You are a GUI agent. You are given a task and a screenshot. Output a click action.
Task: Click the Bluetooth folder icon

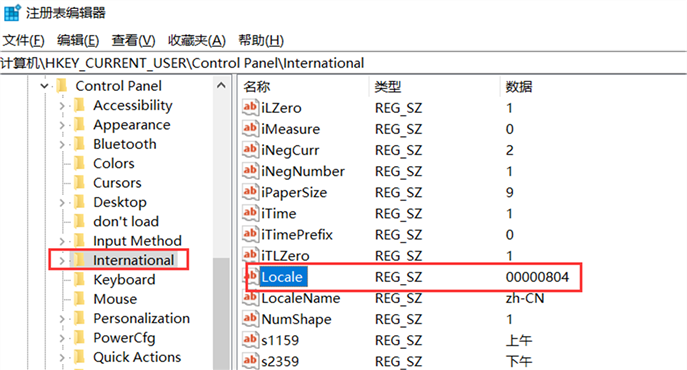[x=80, y=144]
